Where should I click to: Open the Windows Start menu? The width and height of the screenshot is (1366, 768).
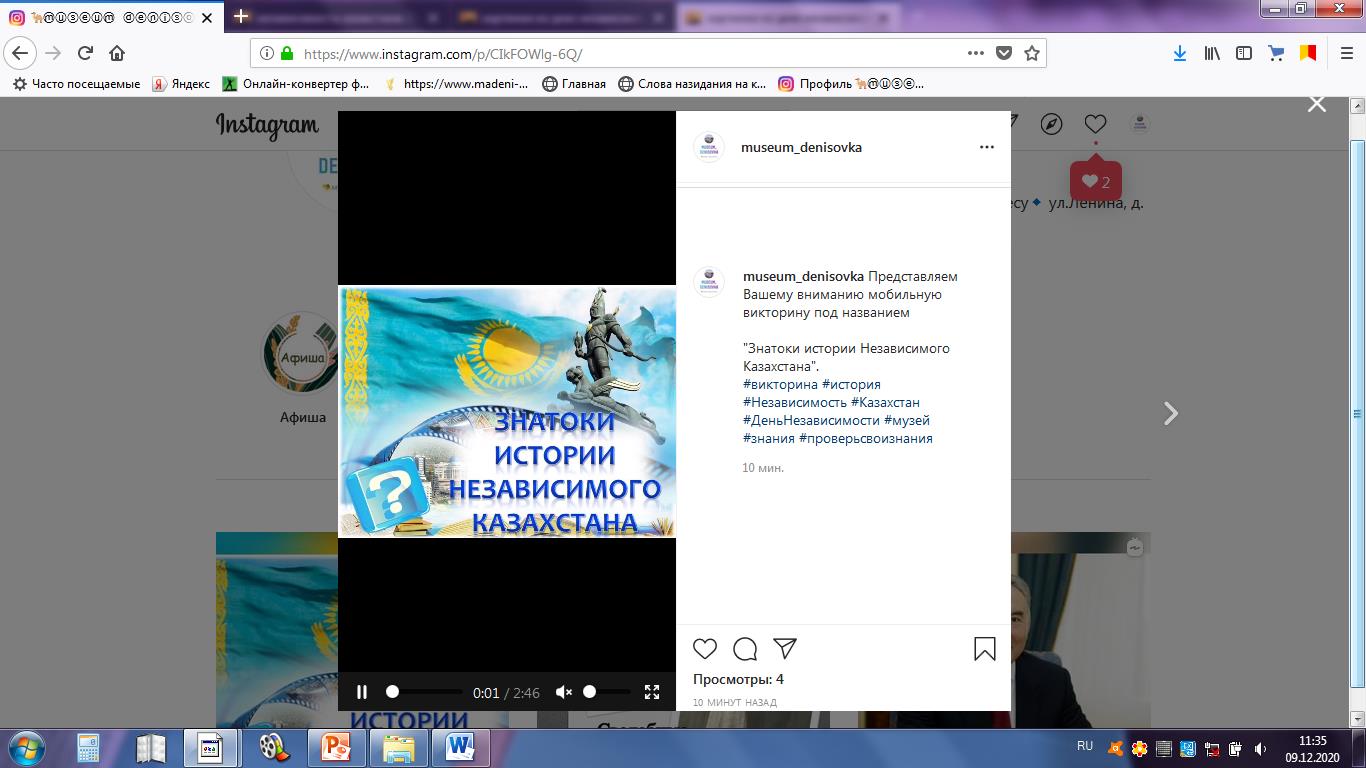tap(25, 748)
